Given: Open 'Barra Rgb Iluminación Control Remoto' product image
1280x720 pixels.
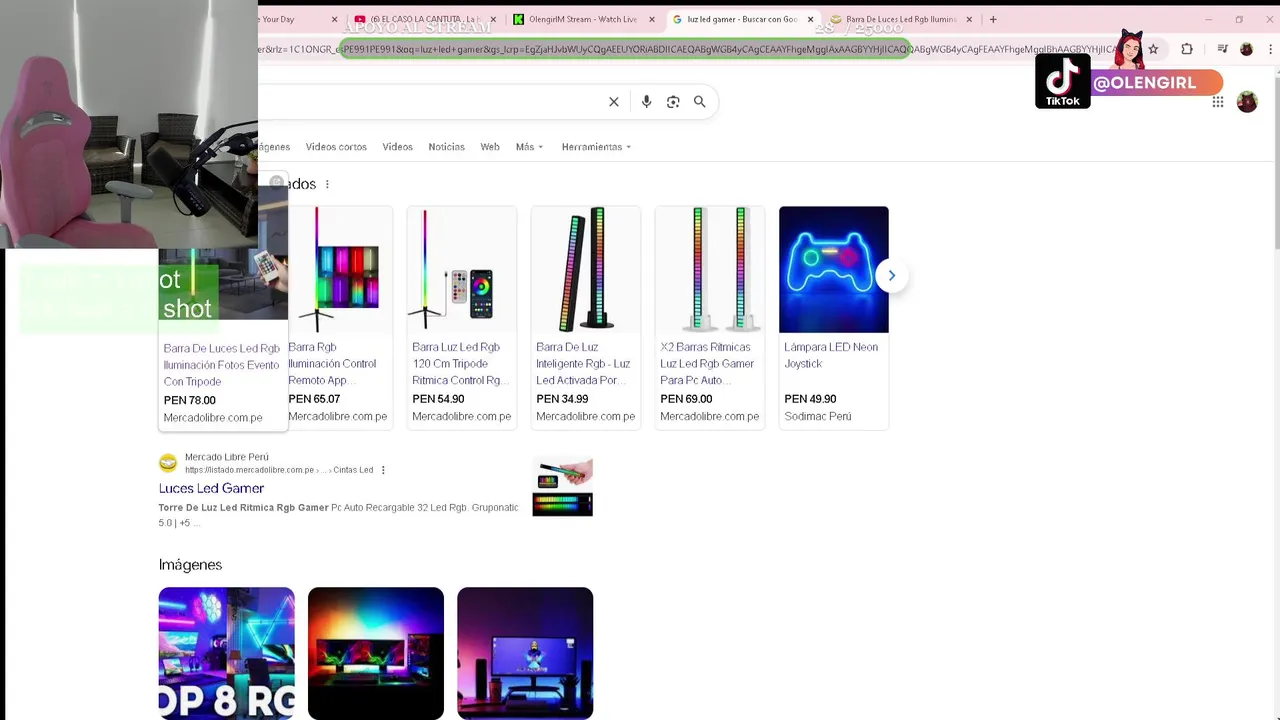Looking at the screenshot, I should click(x=340, y=269).
